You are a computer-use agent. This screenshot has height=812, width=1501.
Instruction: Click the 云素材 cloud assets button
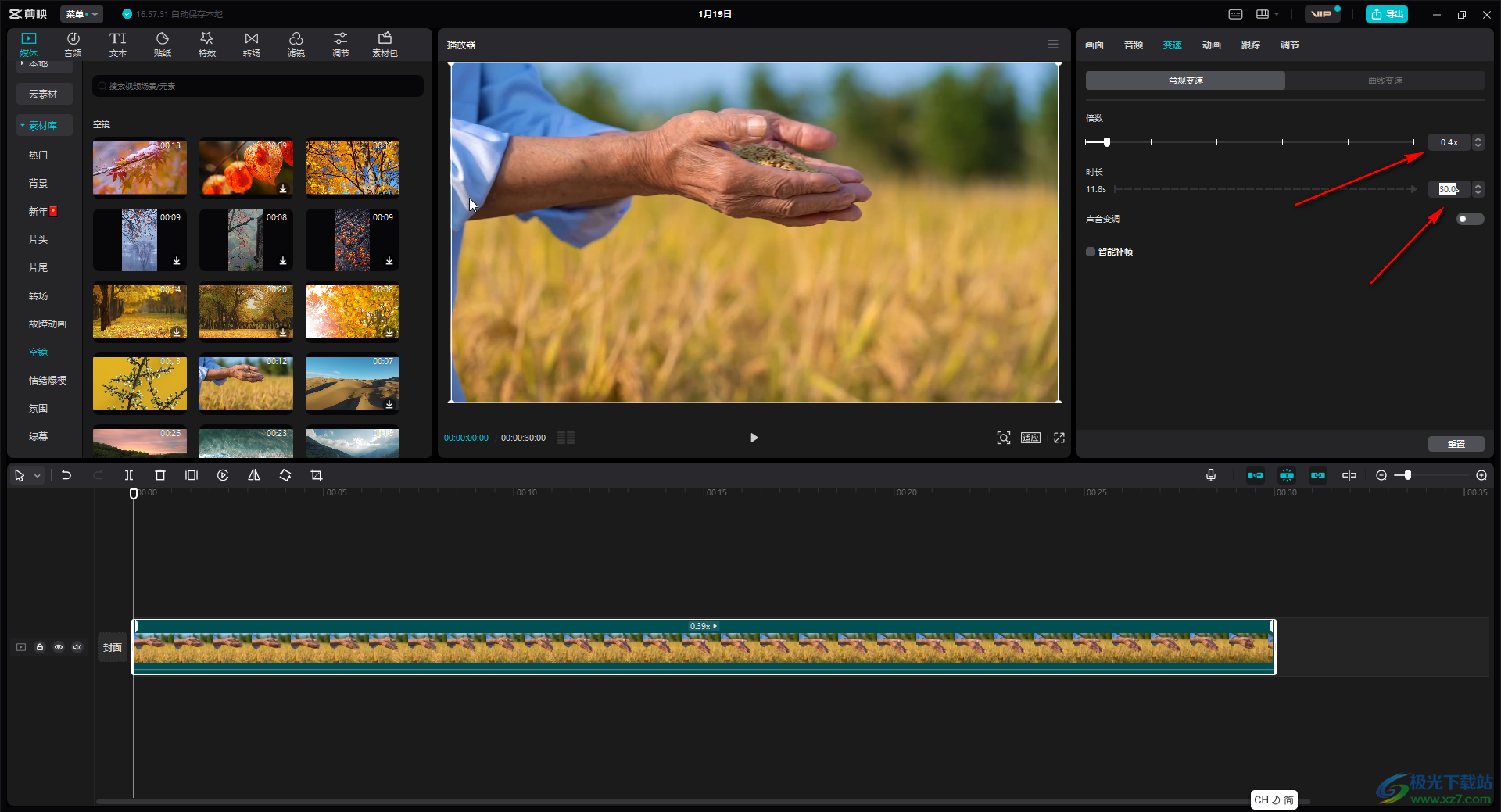pyautogui.click(x=44, y=94)
